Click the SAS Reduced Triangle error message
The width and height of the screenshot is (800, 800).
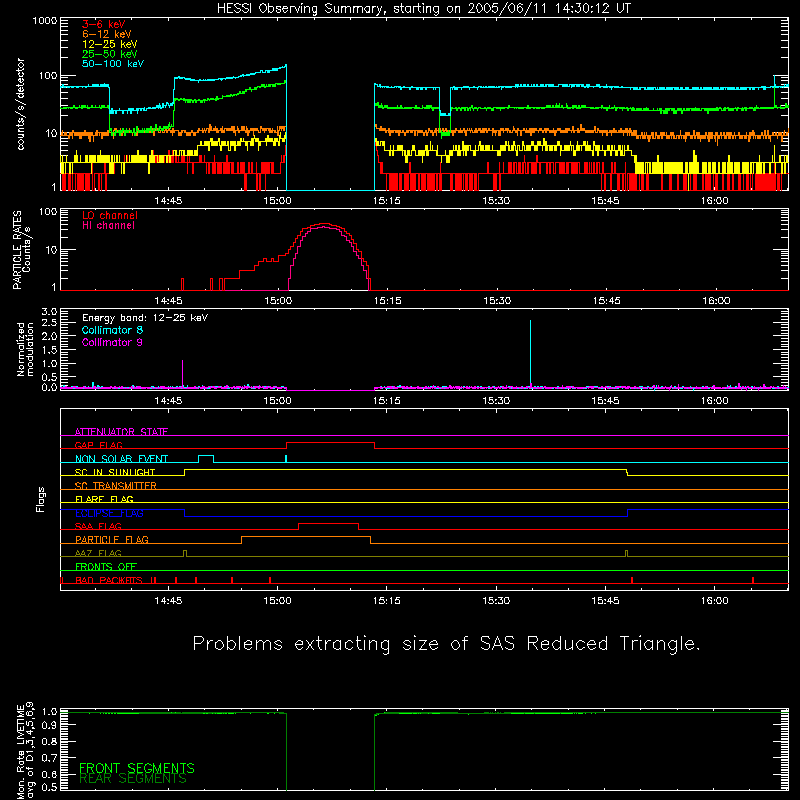coord(446,644)
